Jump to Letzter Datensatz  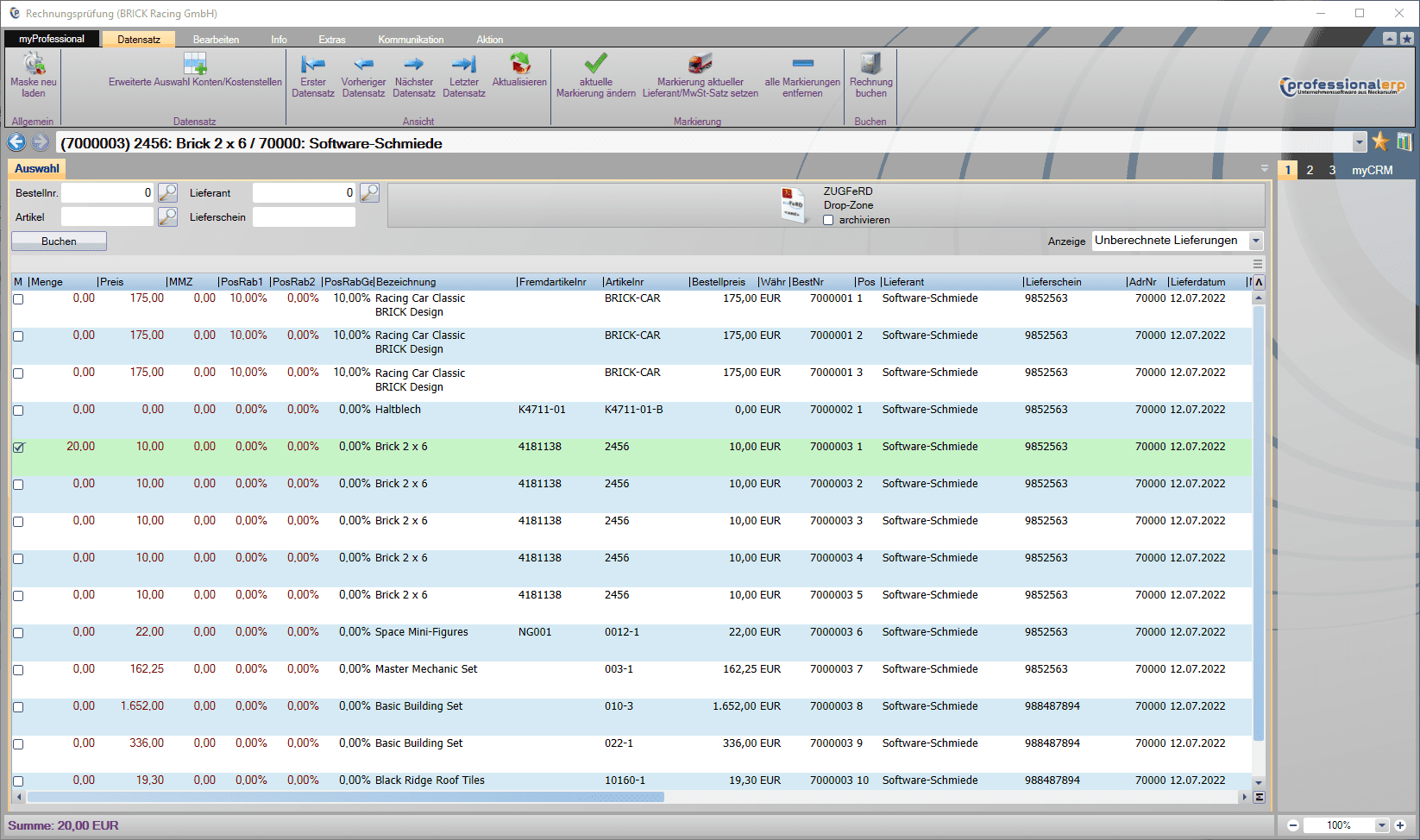pyautogui.click(x=464, y=74)
